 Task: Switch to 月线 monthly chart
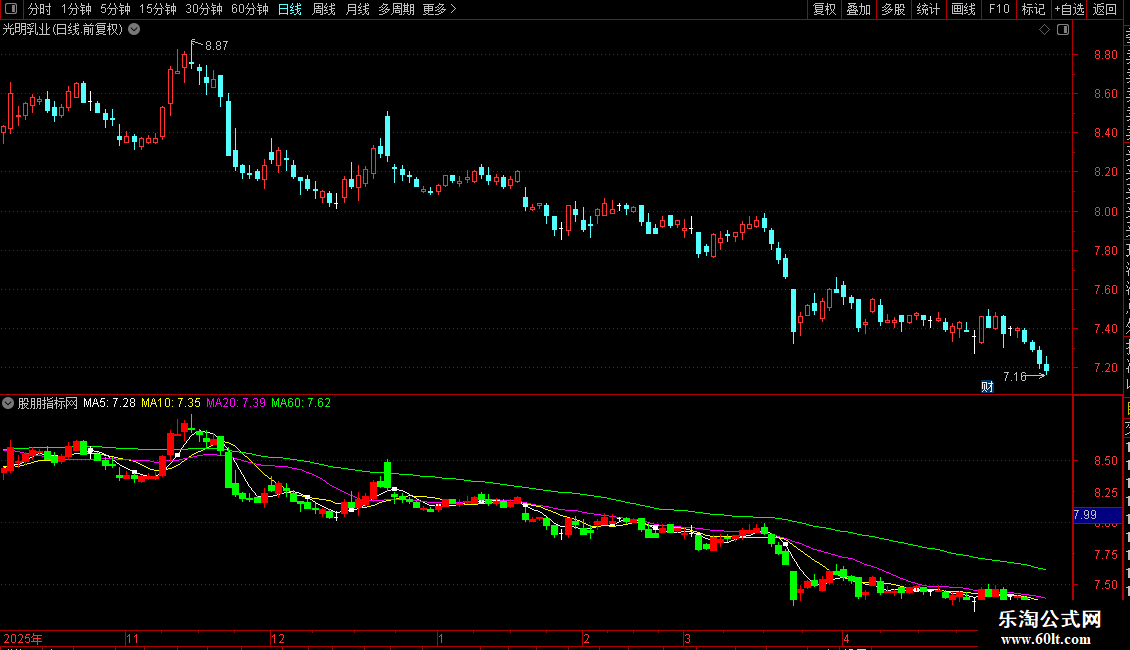[357, 9]
